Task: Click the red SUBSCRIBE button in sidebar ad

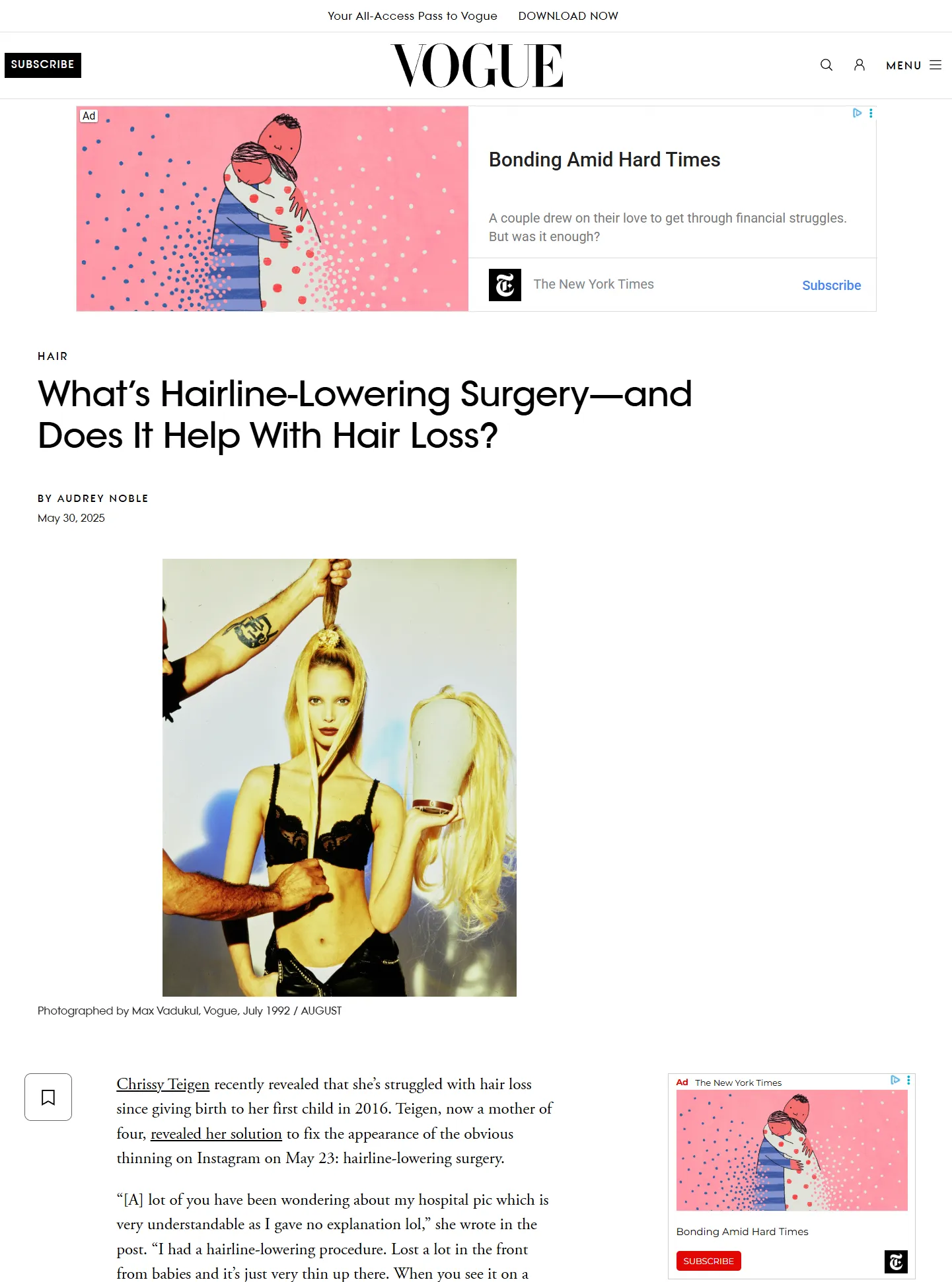Action: click(x=708, y=1261)
